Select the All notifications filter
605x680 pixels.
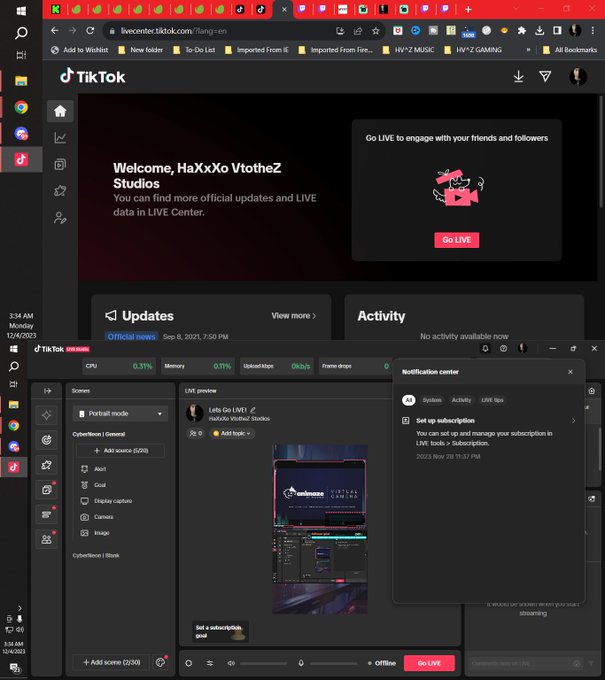tap(409, 400)
